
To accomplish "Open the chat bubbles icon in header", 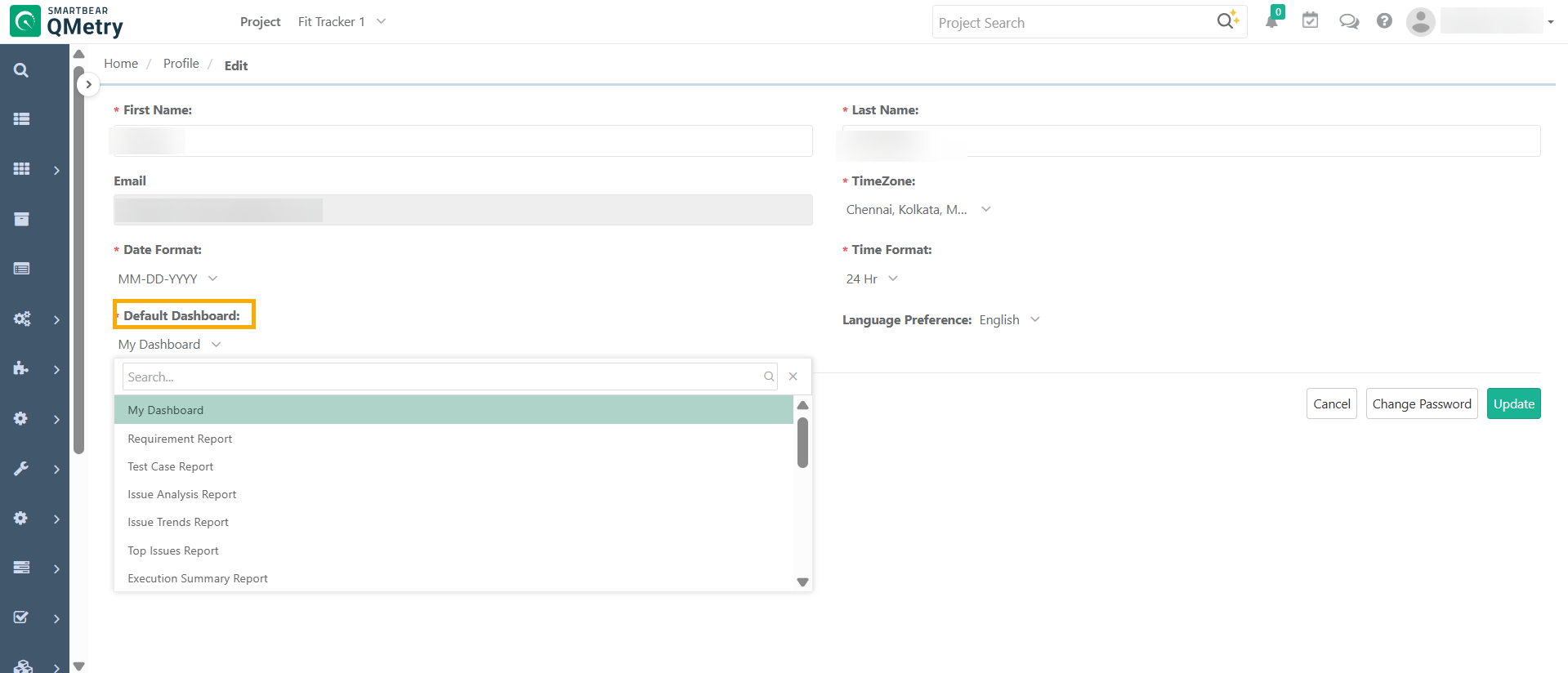I will (1348, 21).
